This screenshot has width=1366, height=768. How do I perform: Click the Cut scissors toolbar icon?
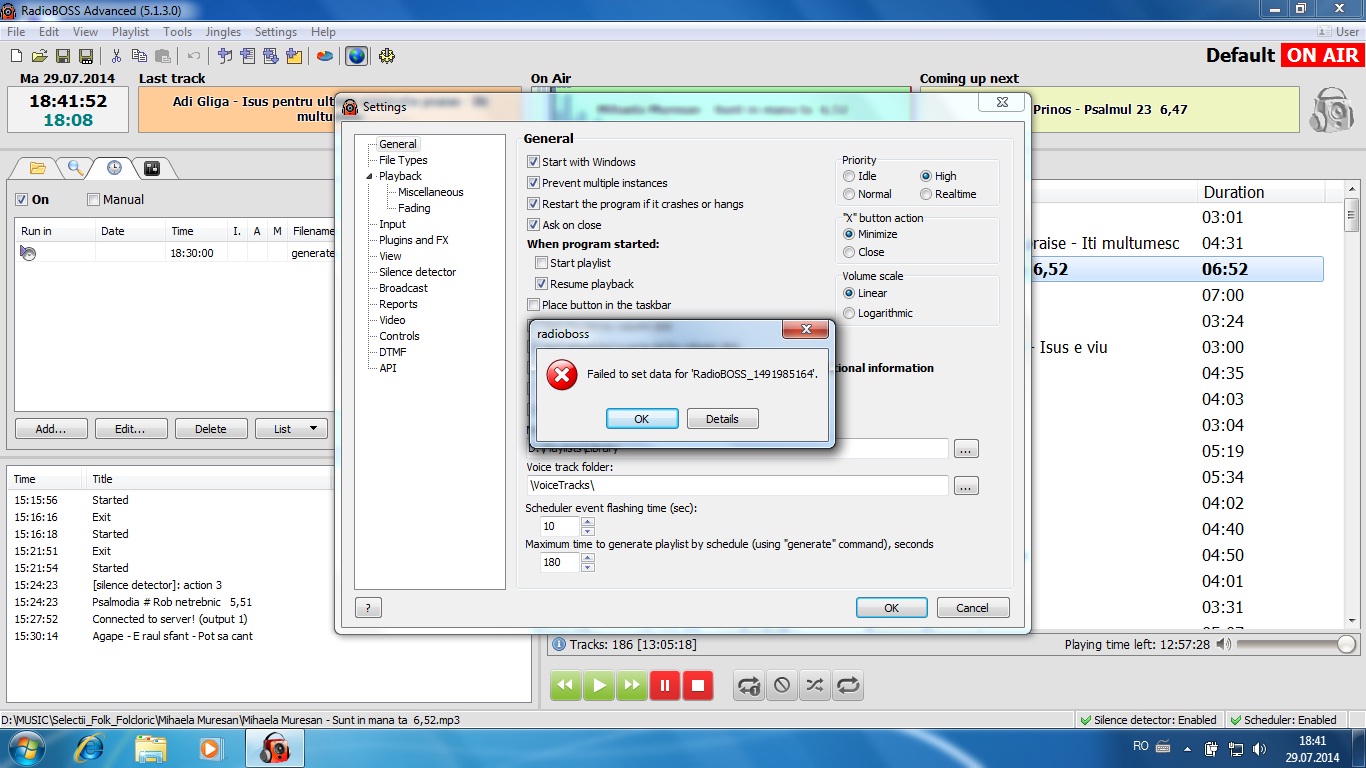point(116,56)
